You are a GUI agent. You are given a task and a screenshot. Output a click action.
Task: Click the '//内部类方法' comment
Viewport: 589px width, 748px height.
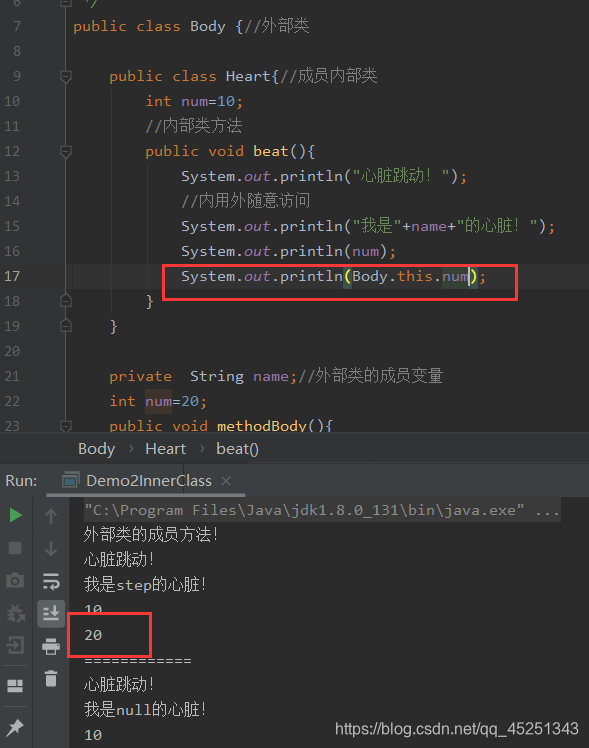(194, 126)
